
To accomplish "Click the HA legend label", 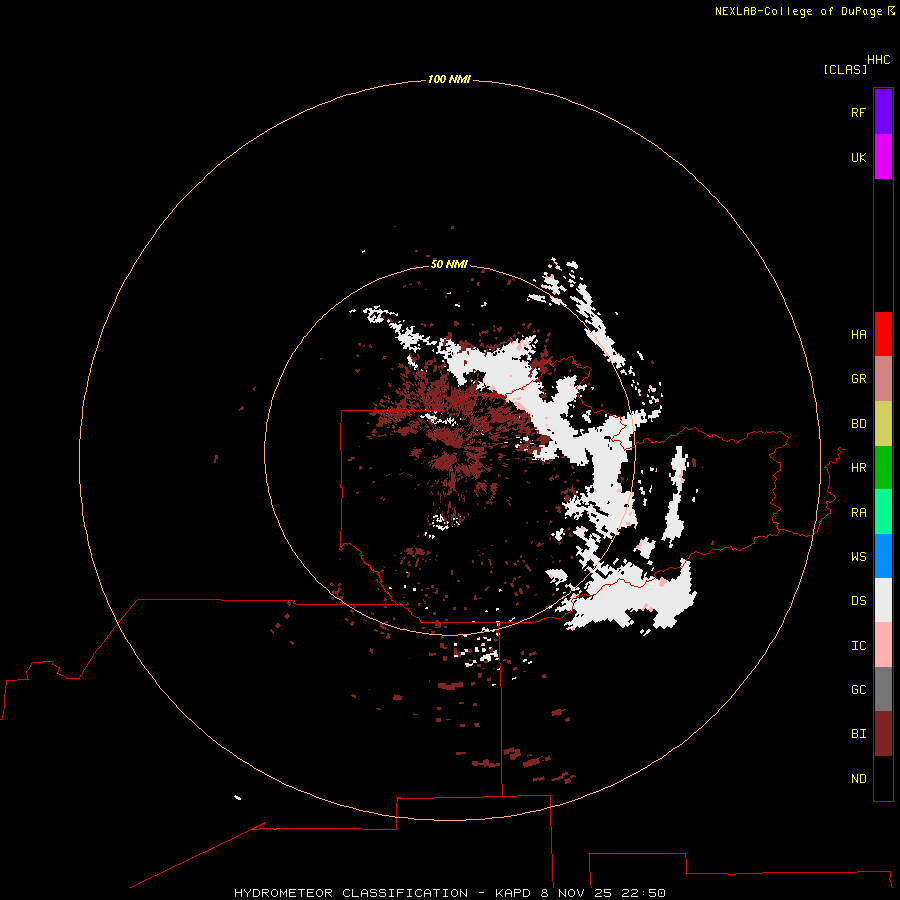I will click(858, 335).
